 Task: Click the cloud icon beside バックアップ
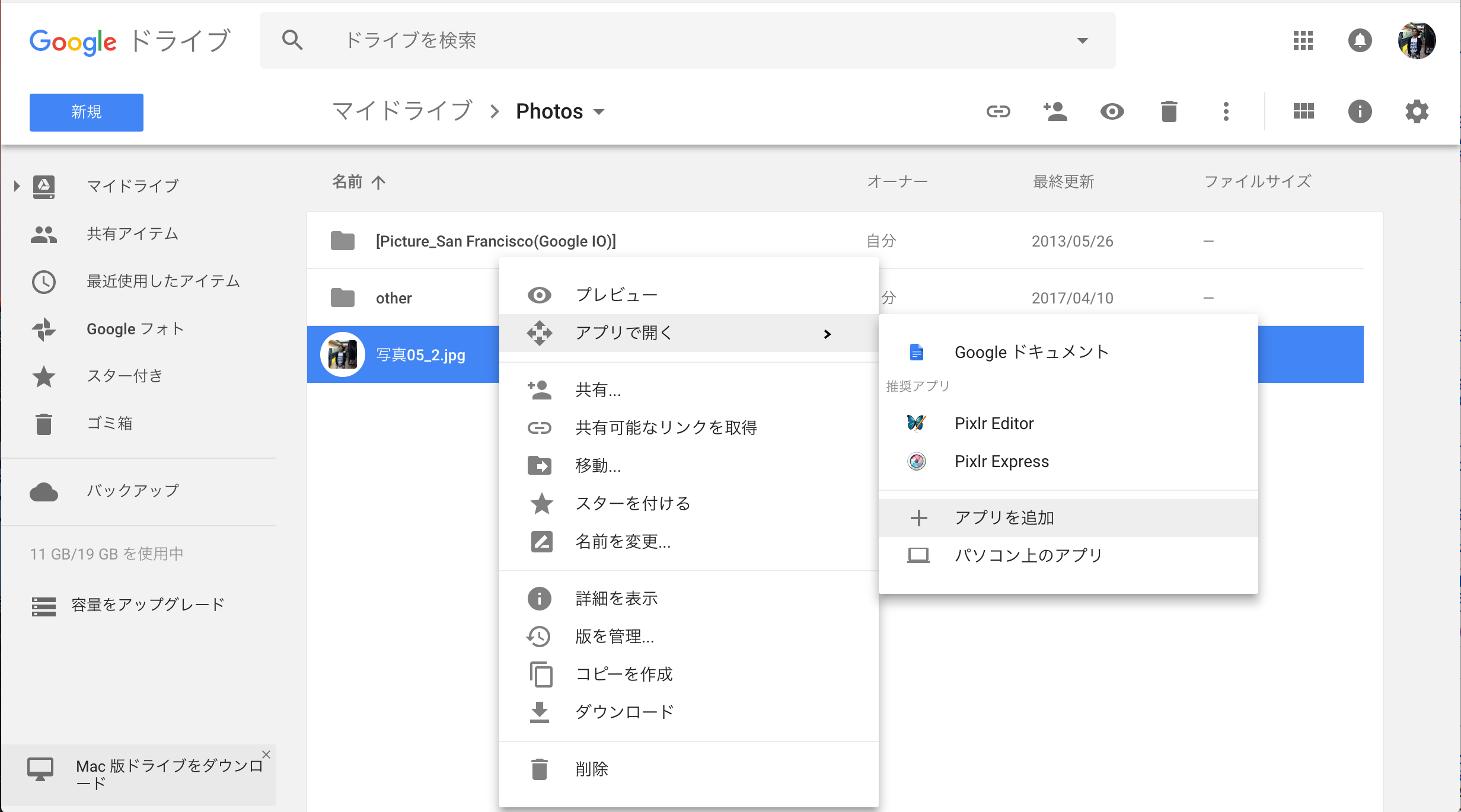tap(44, 491)
